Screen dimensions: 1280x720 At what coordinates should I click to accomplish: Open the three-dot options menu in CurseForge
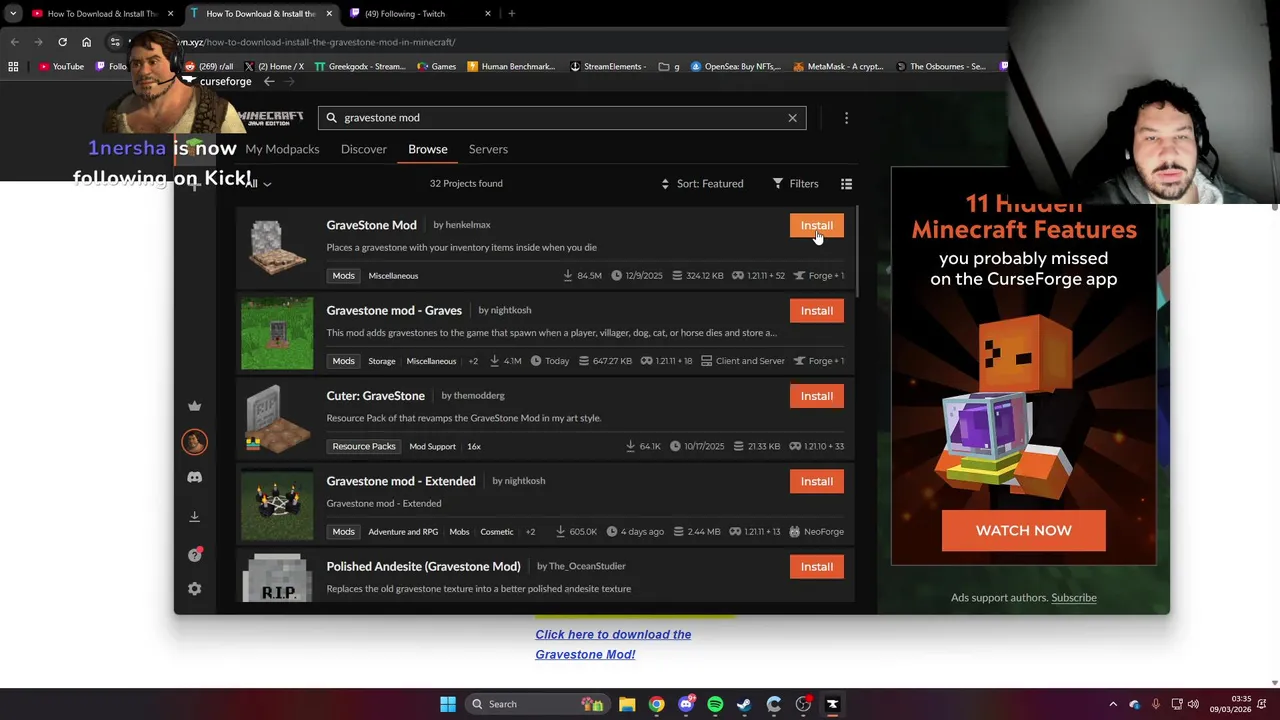(x=846, y=118)
